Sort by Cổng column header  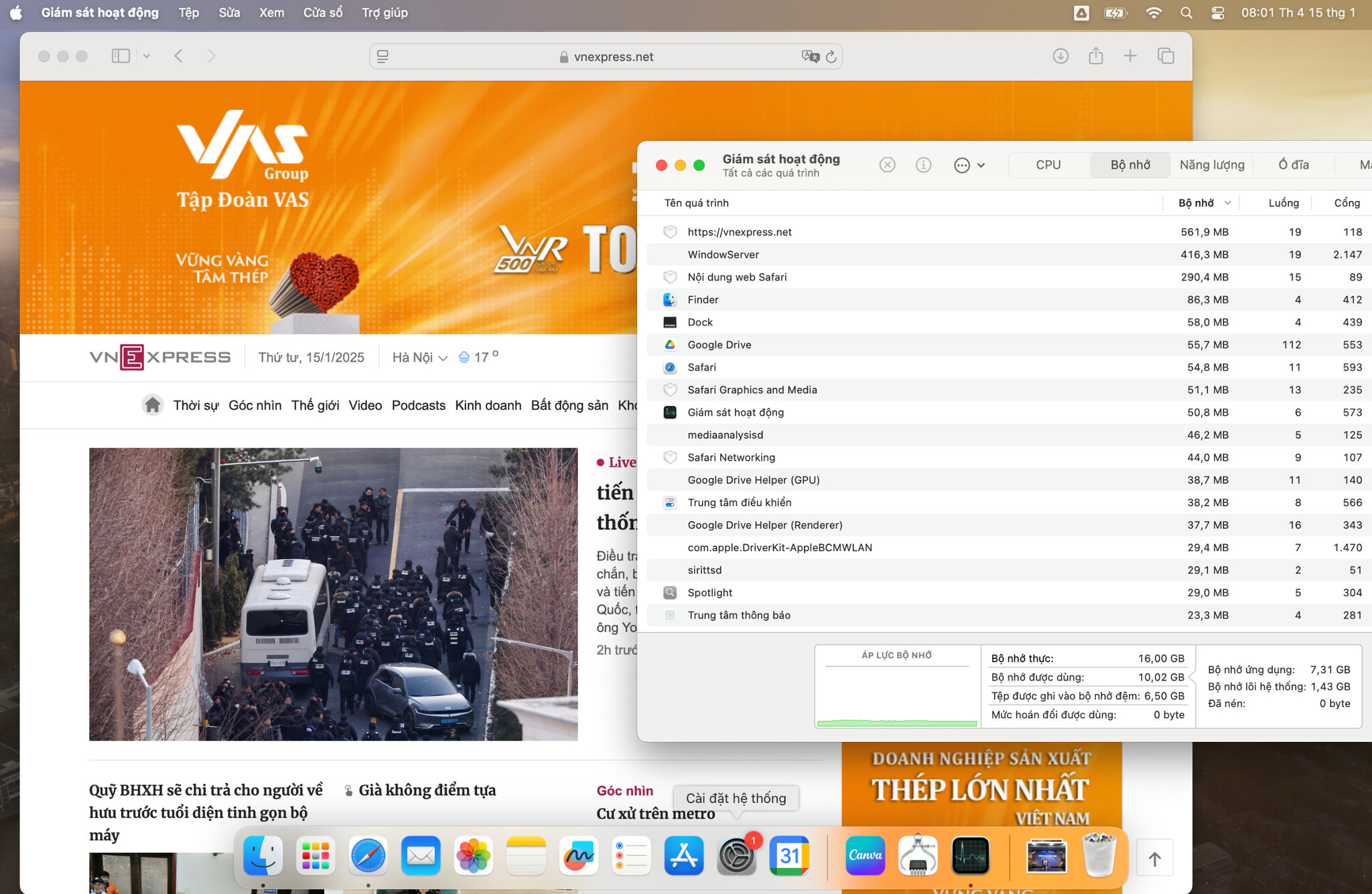pos(1347,203)
